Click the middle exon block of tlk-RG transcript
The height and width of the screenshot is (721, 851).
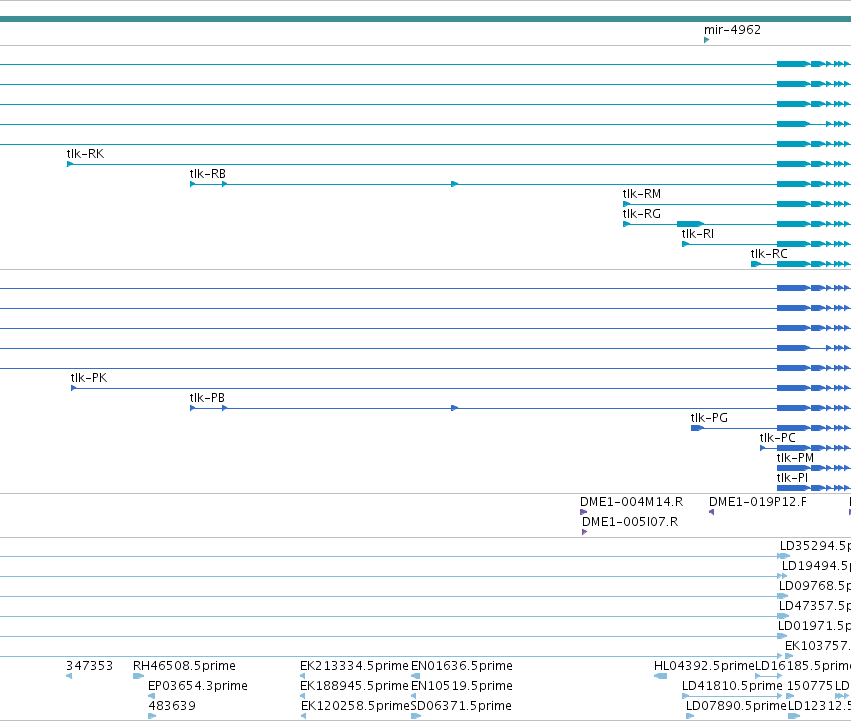tap(690, 224)
